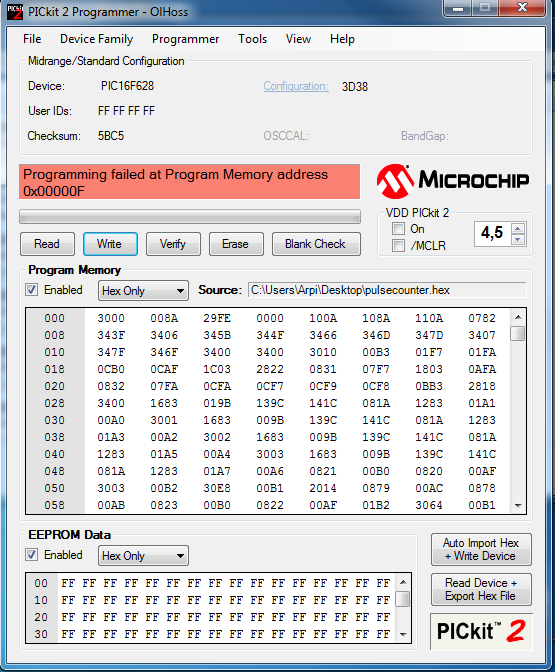Select program memory cell 0CB0
The image size is (555, 672).
[111, 369]
